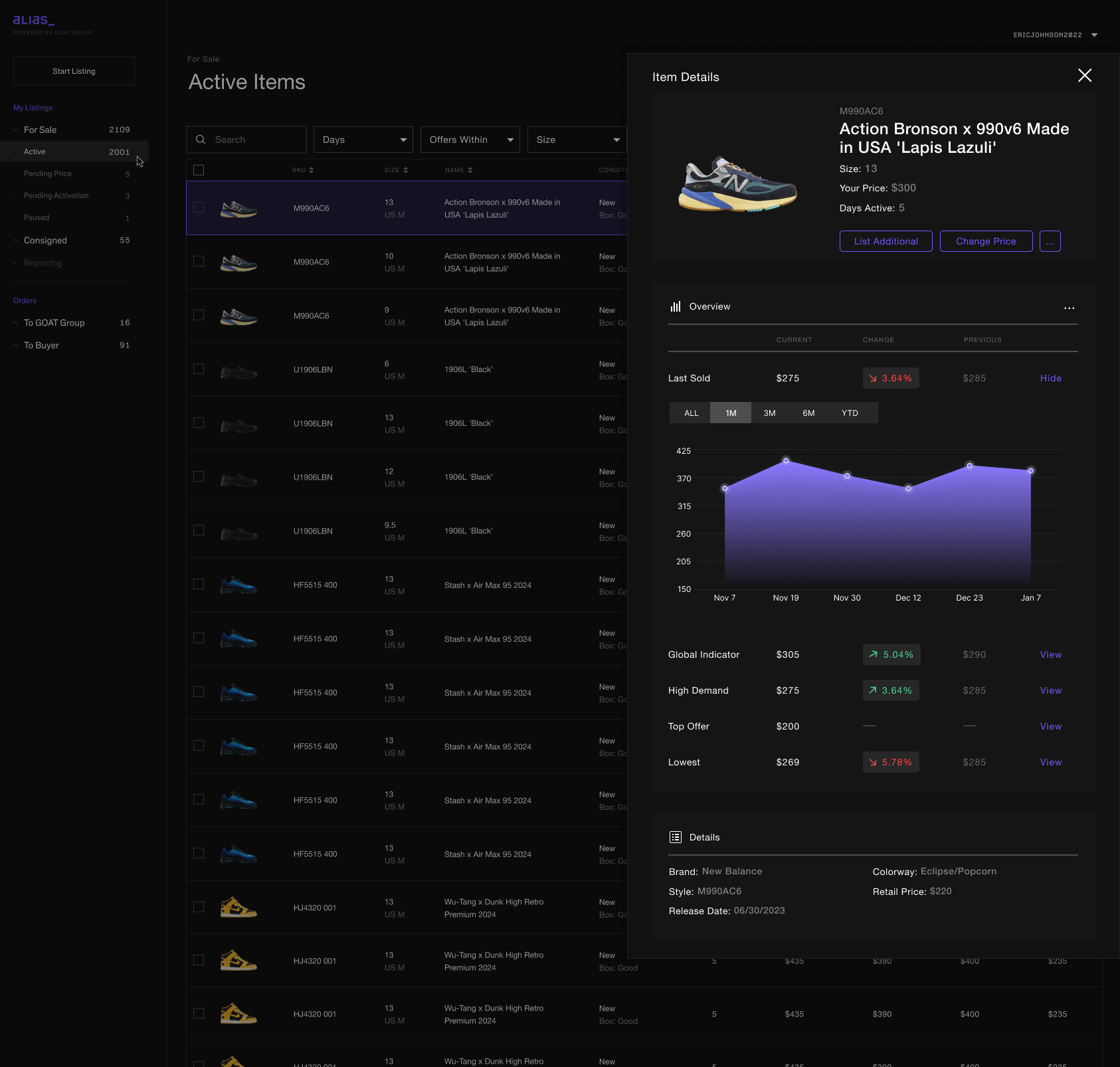The height and width of the screenshot is (1067, 1120).
Task: Expand the To Buyer orders section
Action: (x=15, y=345)
